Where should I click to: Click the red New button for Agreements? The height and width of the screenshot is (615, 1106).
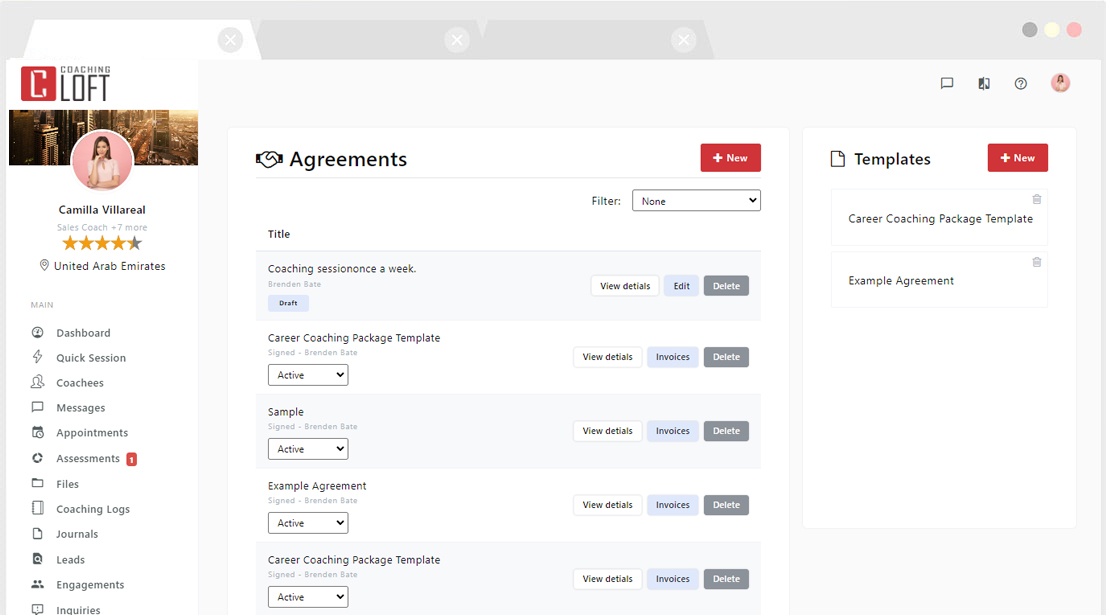[x=730, y=157]
